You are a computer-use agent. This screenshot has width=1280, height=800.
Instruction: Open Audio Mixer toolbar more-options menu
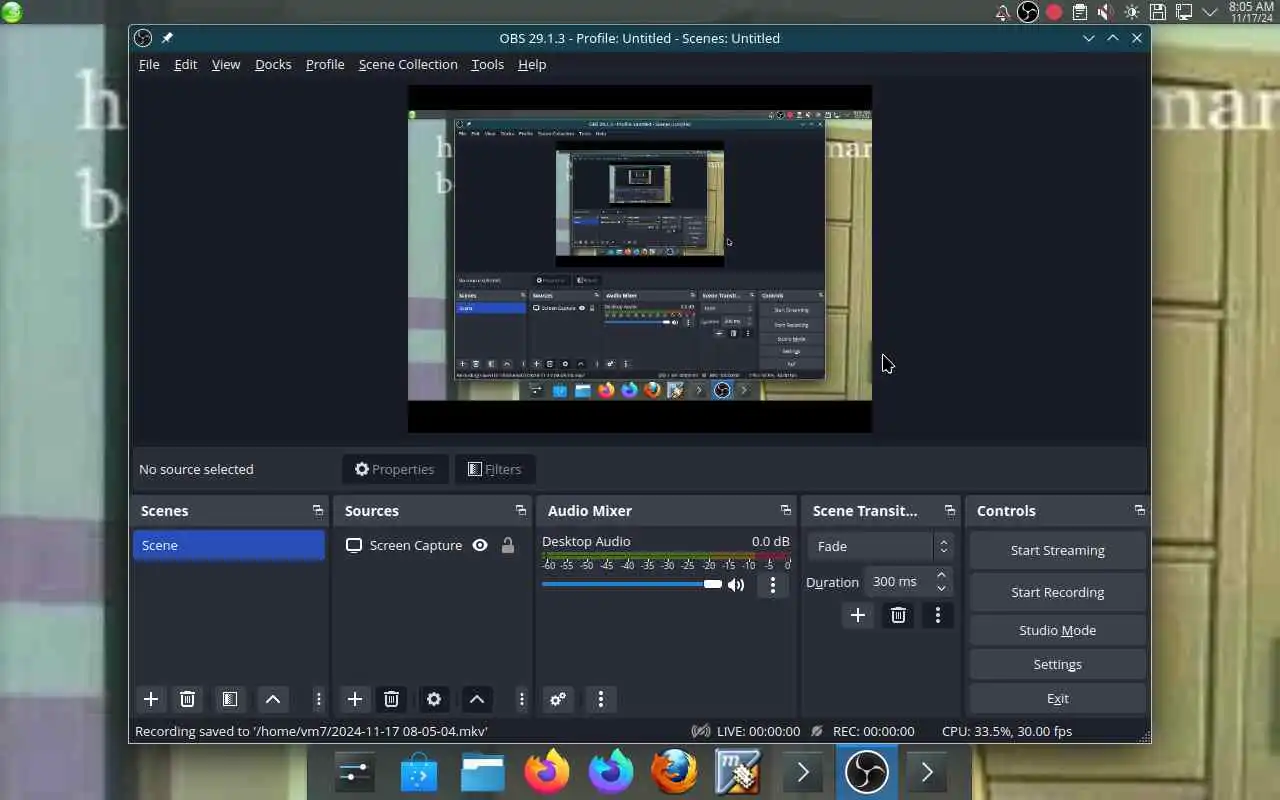tap(600, 699)
